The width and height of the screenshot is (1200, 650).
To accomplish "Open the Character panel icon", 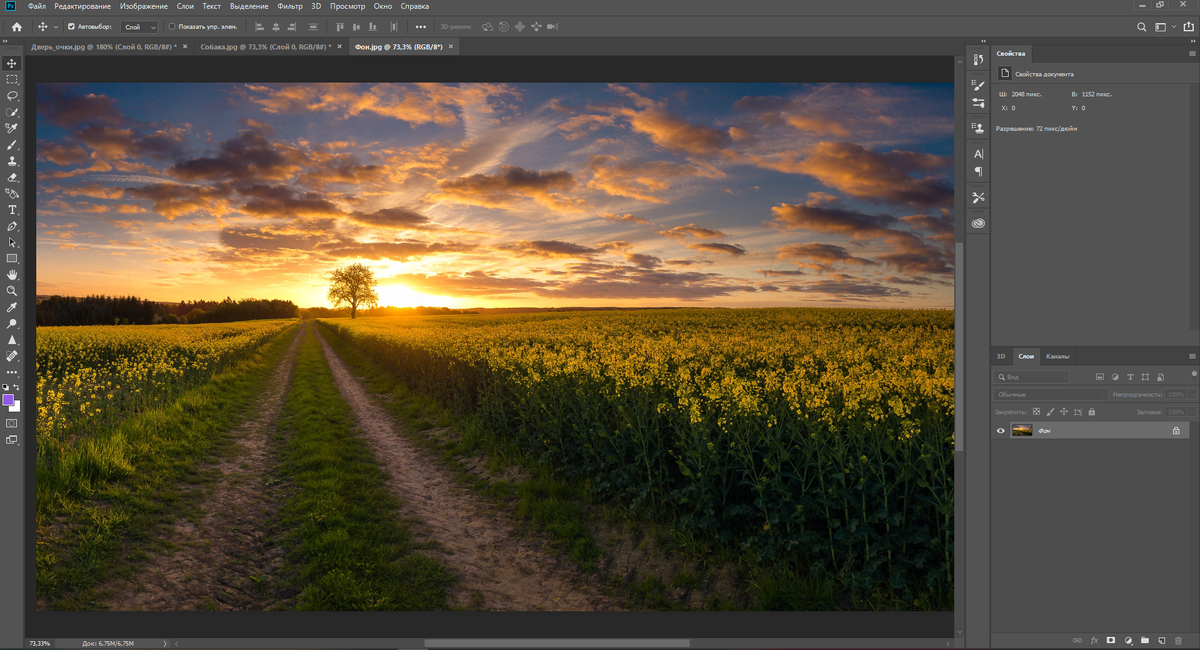I will tap(978, 154).
